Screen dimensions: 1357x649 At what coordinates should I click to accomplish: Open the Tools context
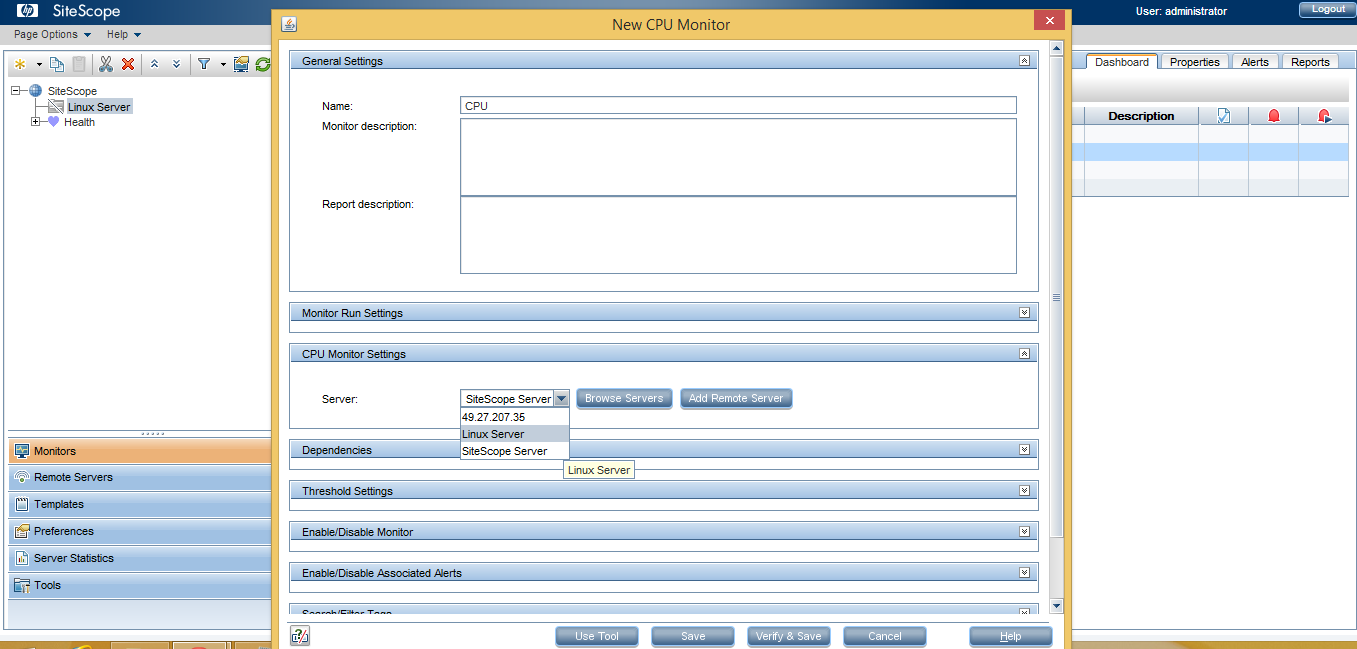[x=138, y=585]
